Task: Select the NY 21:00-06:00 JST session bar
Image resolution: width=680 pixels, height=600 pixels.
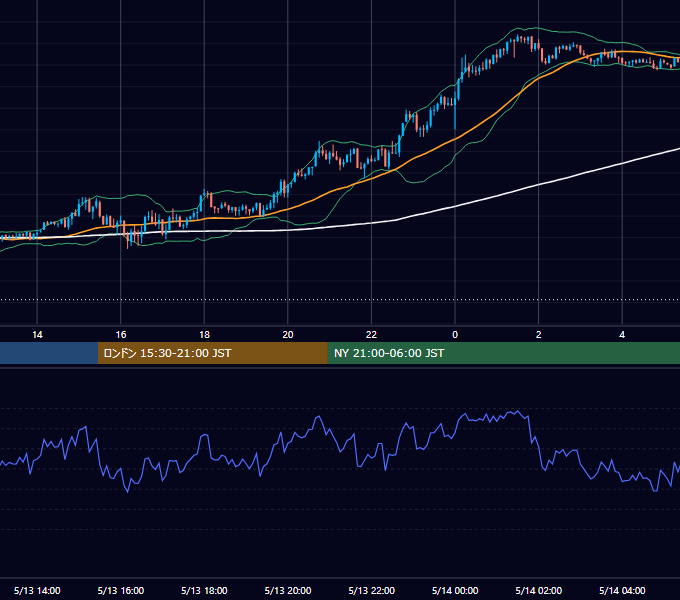Action: (503, 353)
